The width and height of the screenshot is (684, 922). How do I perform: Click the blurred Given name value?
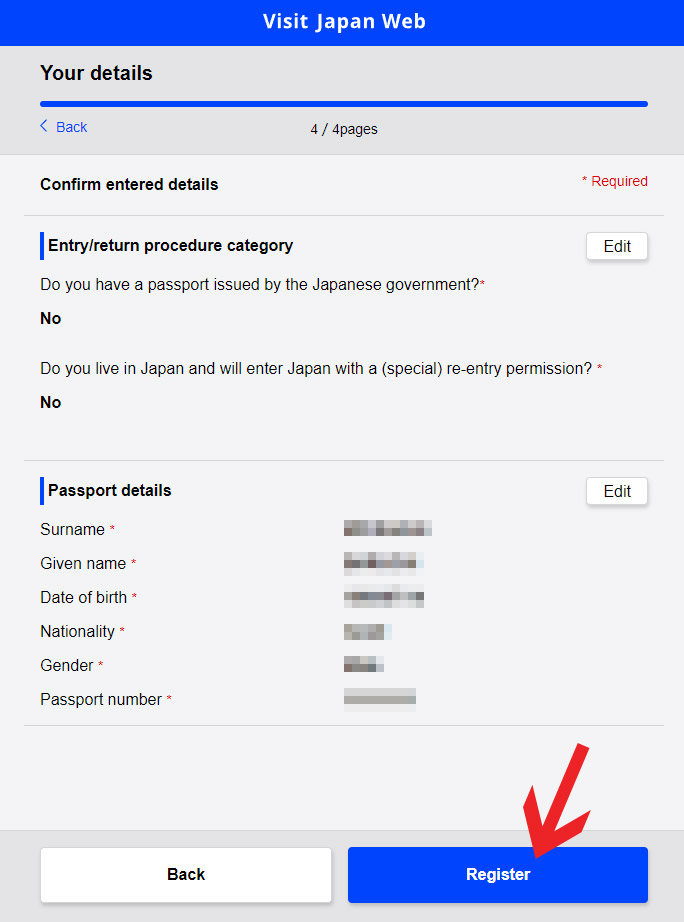coord(384,562)
